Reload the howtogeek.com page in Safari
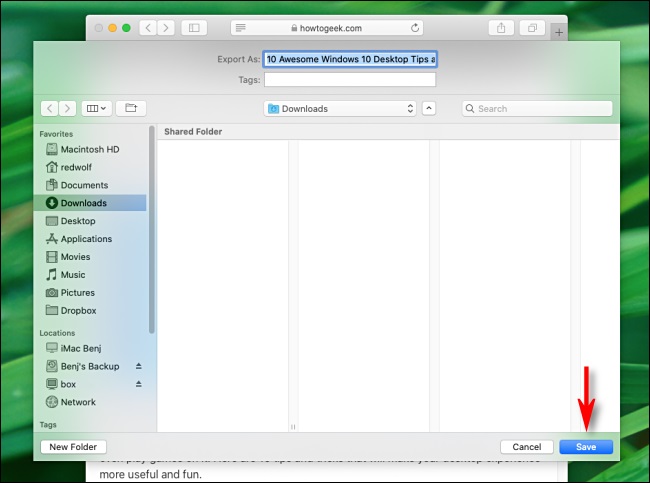 point(415,28)
